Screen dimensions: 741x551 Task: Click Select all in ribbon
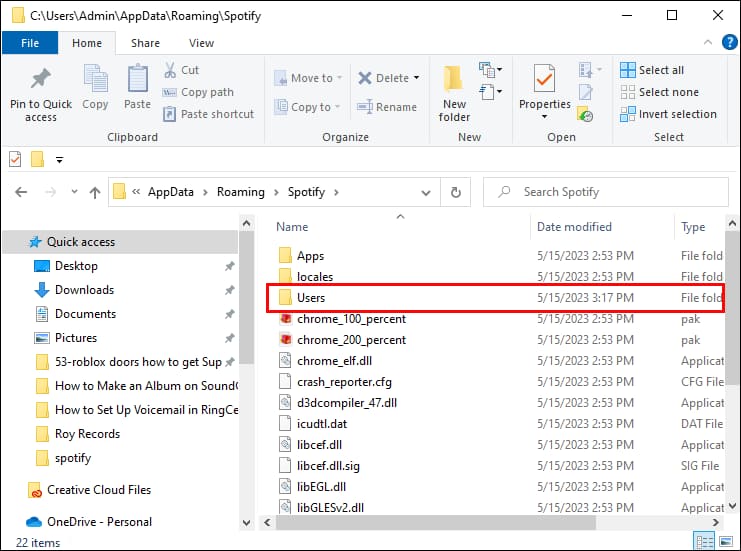pyautogui.click(x=652, y=70)
